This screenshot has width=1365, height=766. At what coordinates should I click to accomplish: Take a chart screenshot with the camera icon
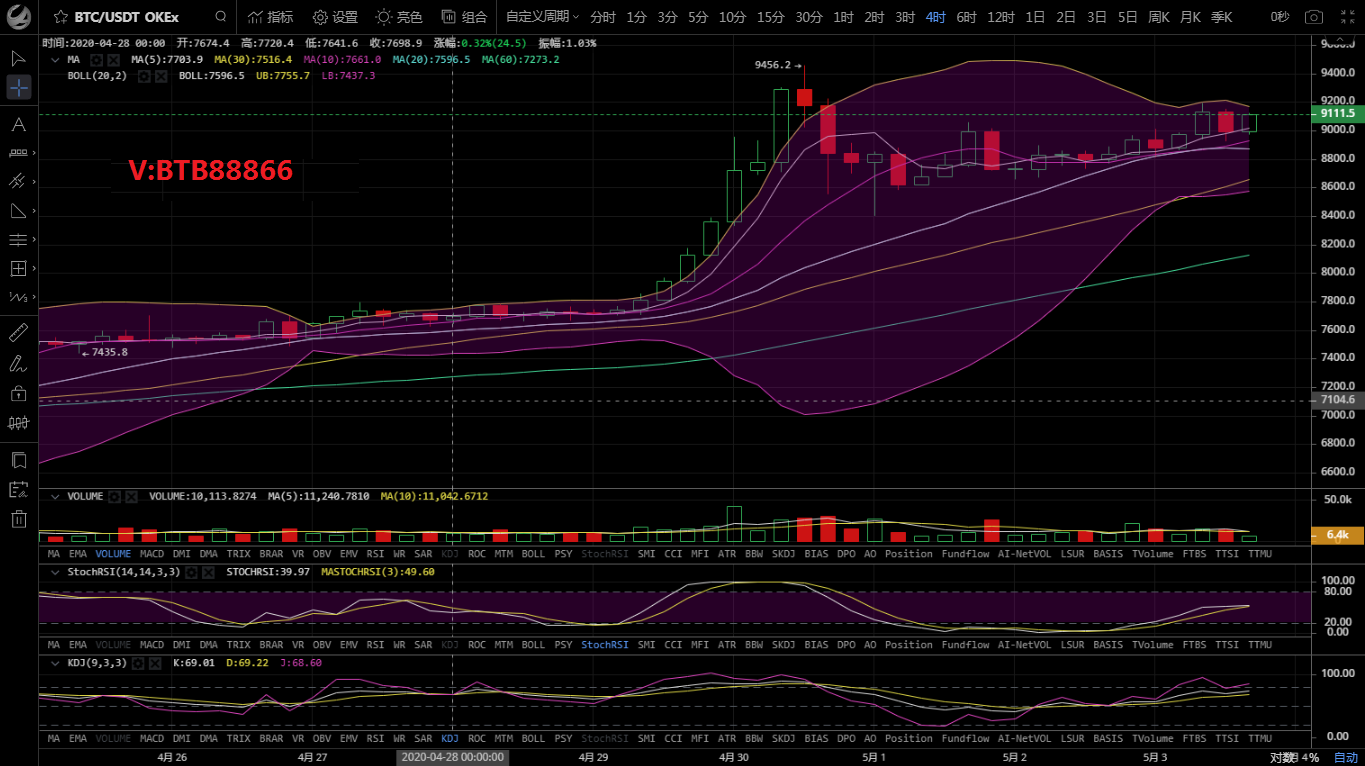pos(1314,17)
